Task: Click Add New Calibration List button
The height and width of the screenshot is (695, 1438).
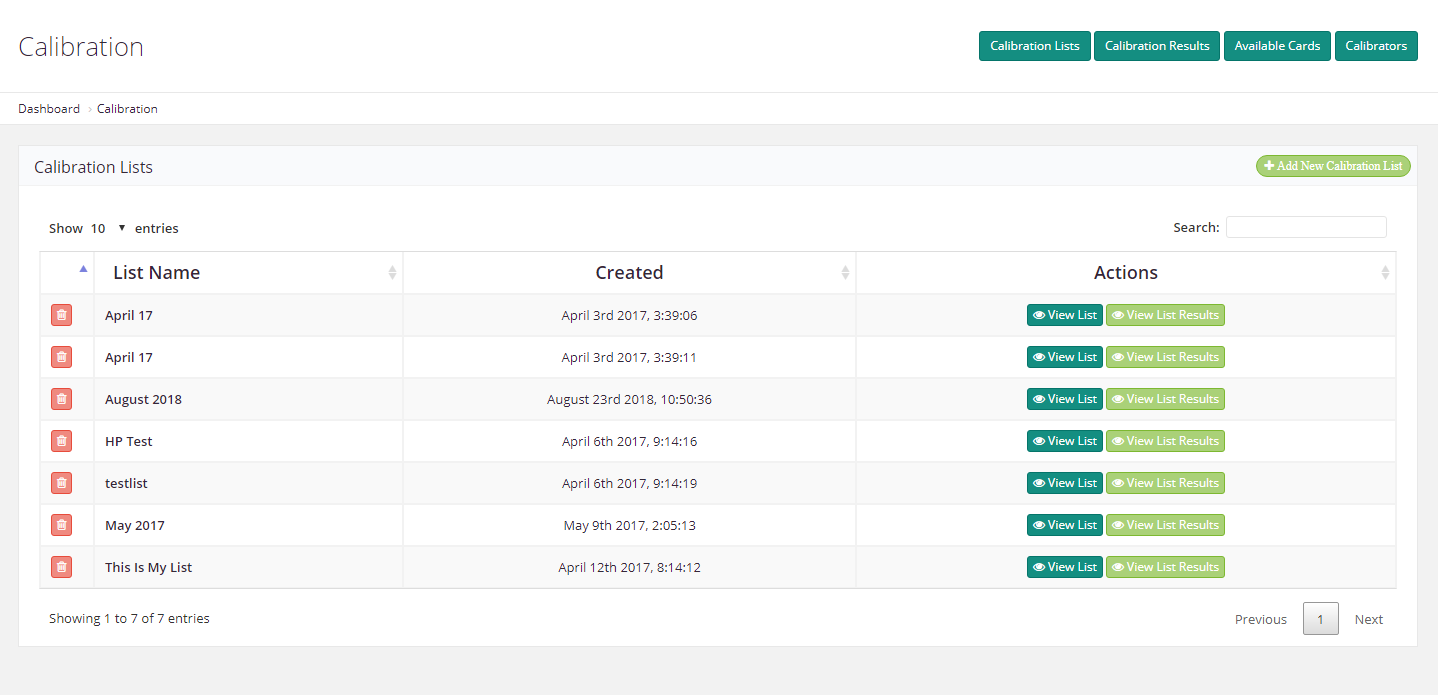Action: [1333, 166]
